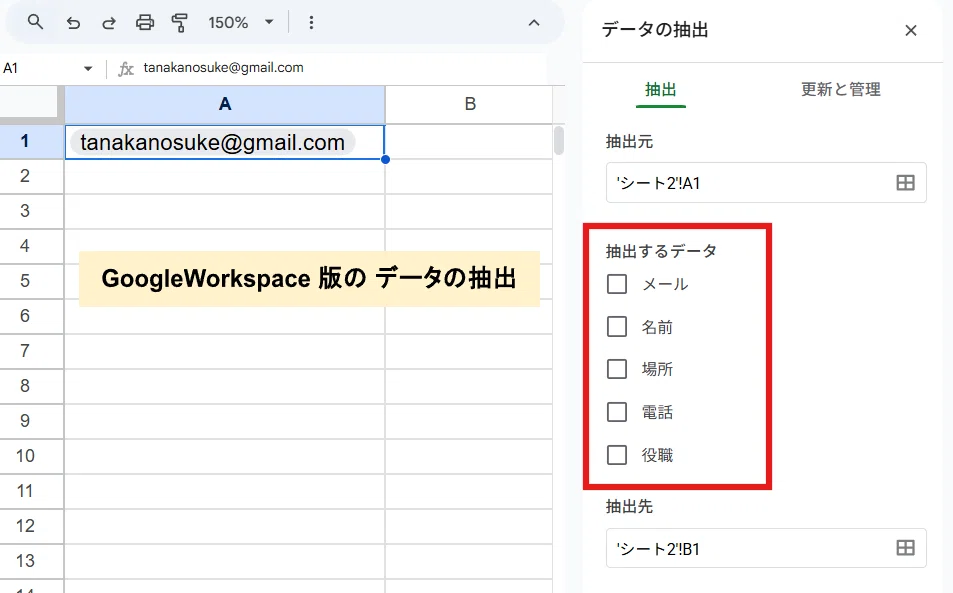Tick the 電話 checkbox

pyautogui.click(x=617, y=412)
